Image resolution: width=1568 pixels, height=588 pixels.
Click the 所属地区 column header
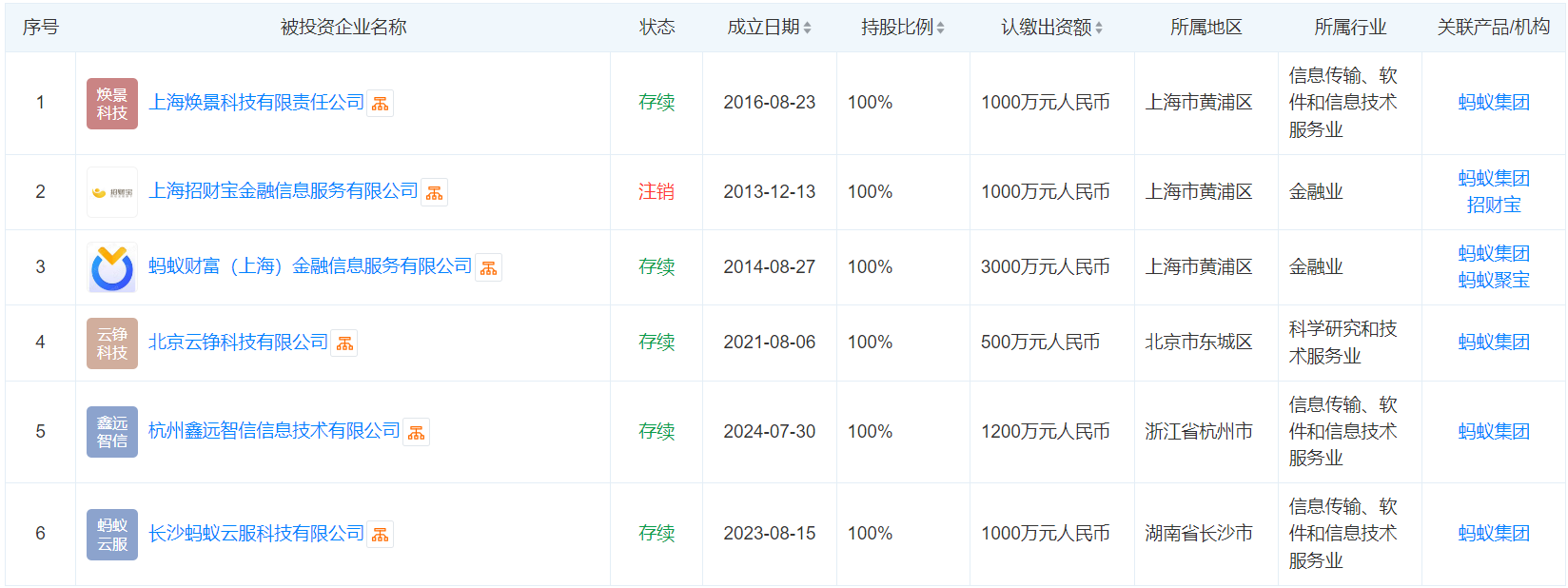pyautogui.click(x=1206, y=28)
